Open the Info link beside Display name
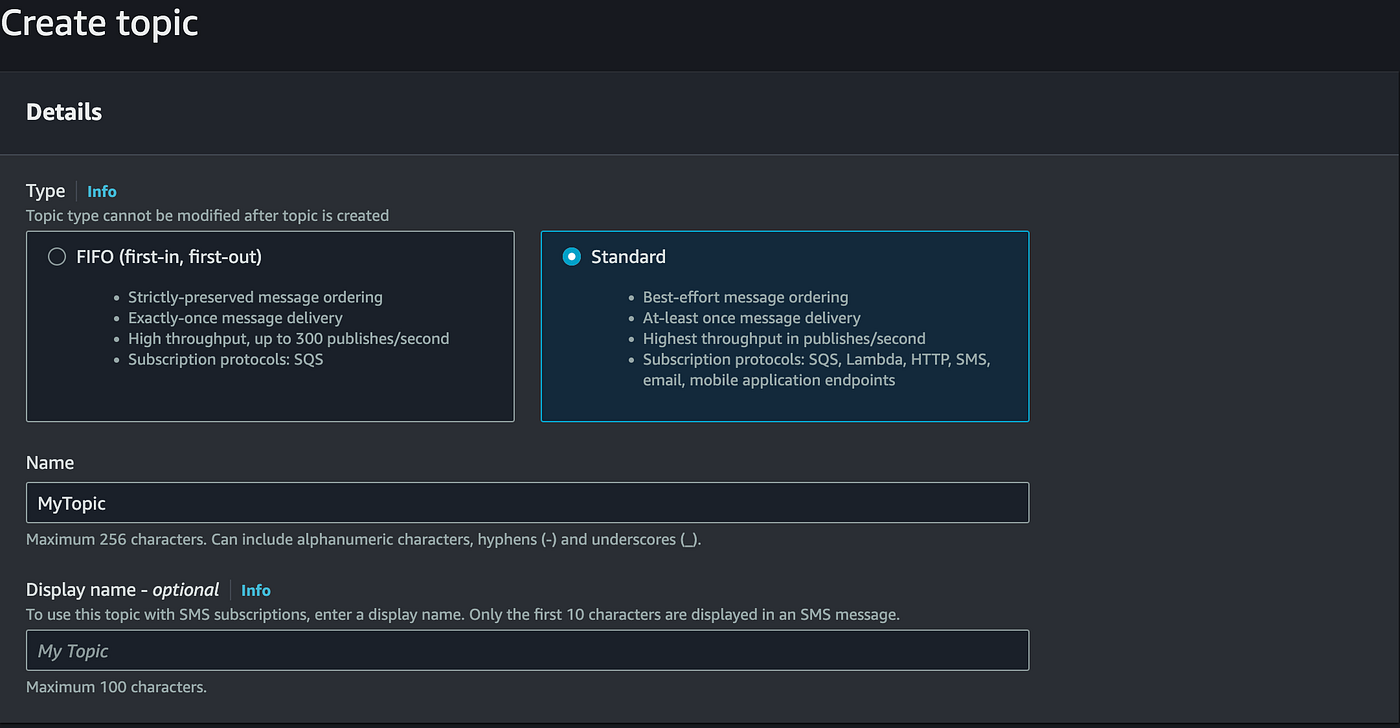The width and height of the screenshot is (1400, 728). (256, 590)
